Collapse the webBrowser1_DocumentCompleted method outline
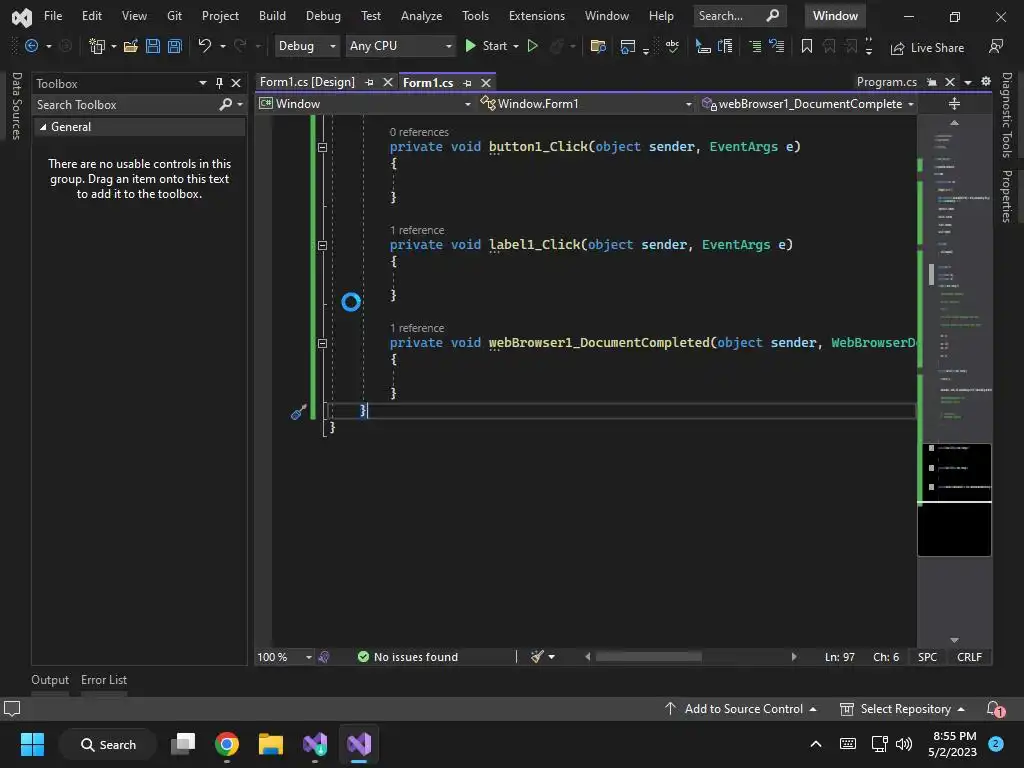 coord(322,343)
